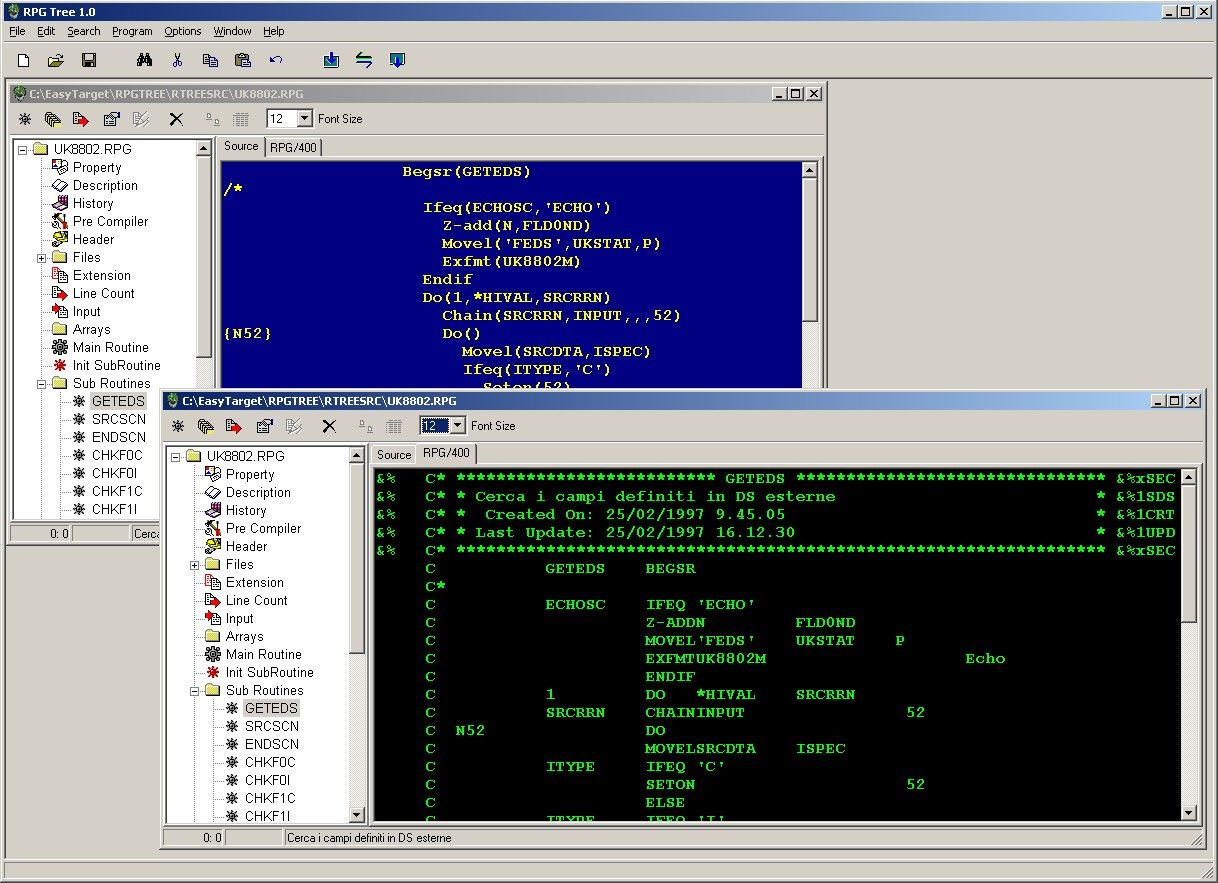The width and height of the screenshot is (1218, 883).
Task: Expand the Files node in blue-code window tree
Action: point(42,258)
